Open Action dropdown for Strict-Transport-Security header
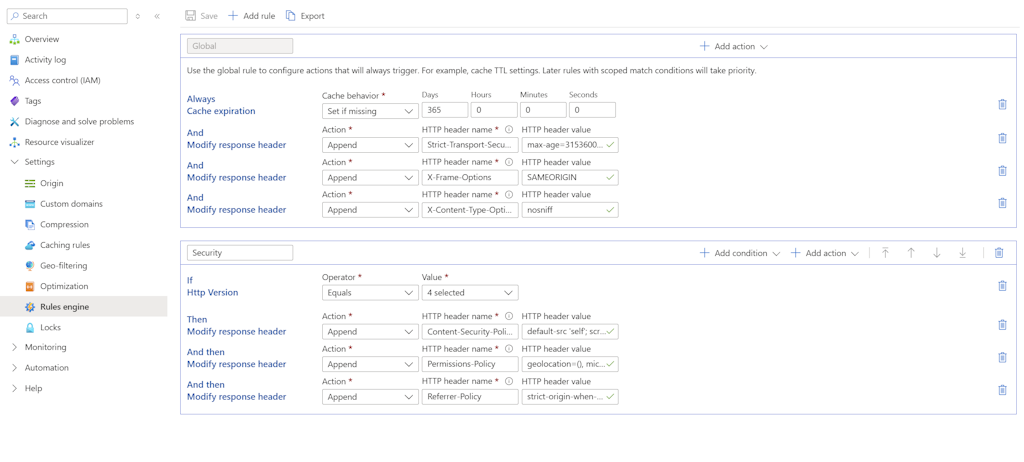 pyautogui.click(x=370, y=145)
